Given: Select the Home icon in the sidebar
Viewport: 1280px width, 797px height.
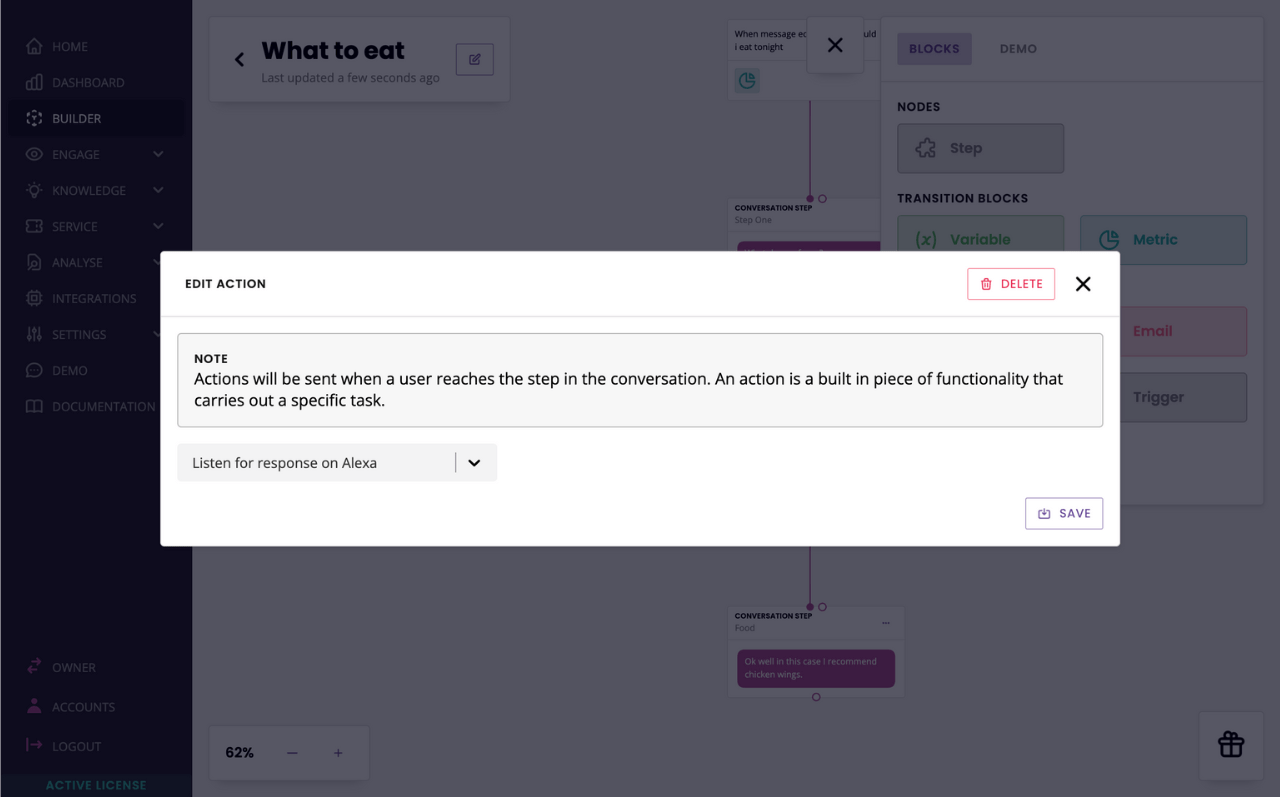Looking at the screenshot, I should coord(34,46).
